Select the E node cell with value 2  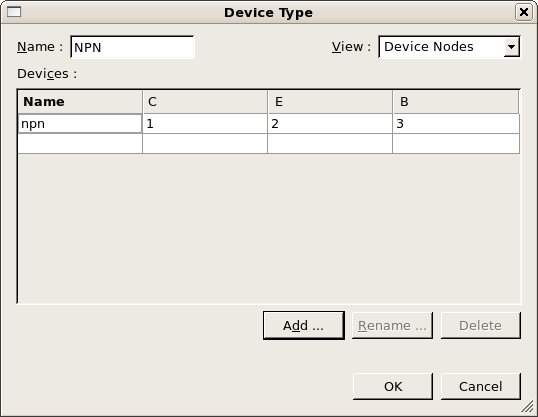(x=330, y=124)
